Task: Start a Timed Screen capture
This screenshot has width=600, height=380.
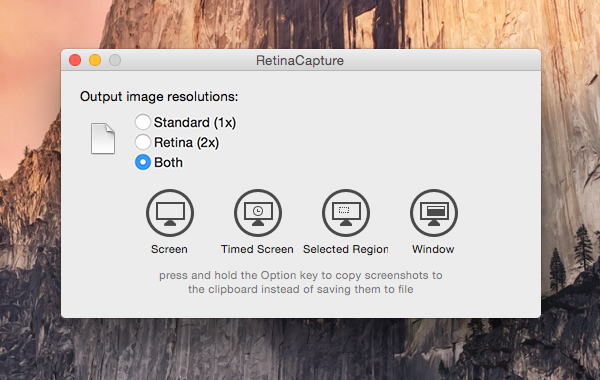Action: click(x=258, y=213)
